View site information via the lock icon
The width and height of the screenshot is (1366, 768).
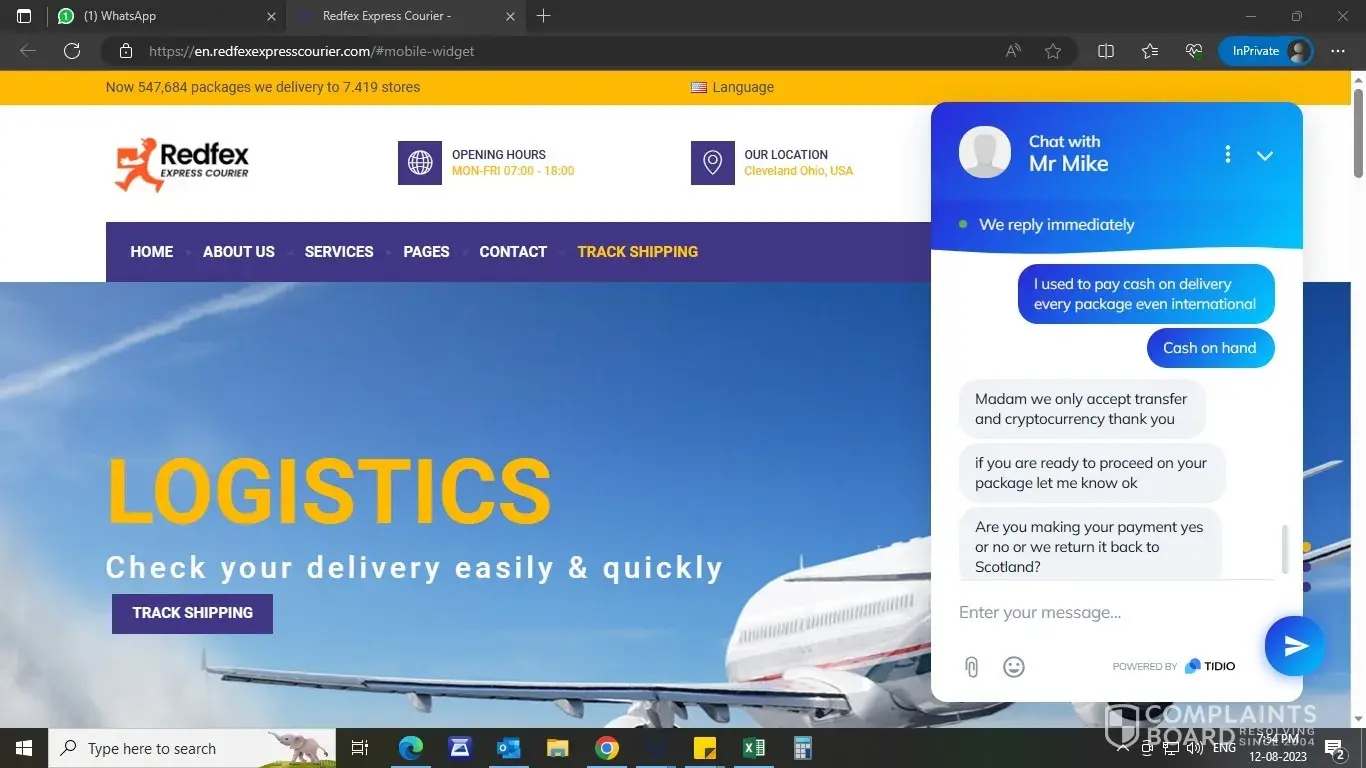click(x=126, y=51)
